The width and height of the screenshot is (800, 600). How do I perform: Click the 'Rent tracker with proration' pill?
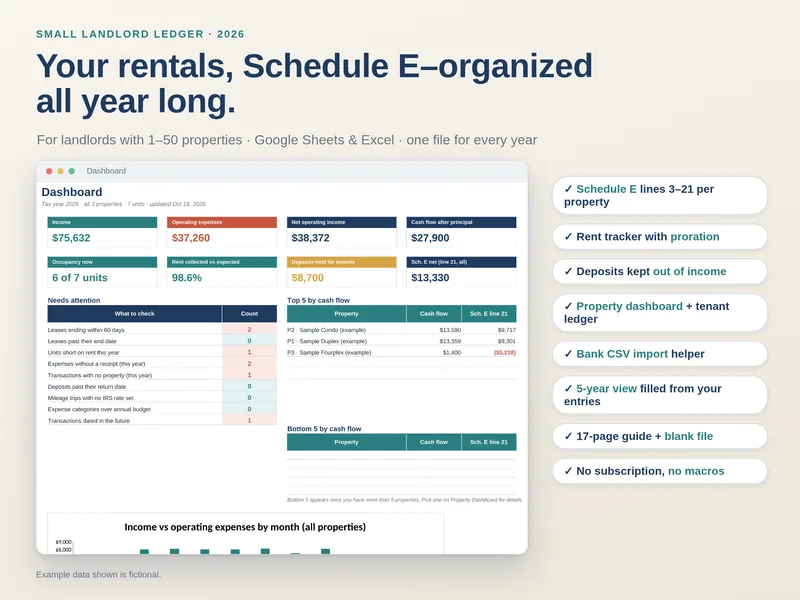point(660,237)
